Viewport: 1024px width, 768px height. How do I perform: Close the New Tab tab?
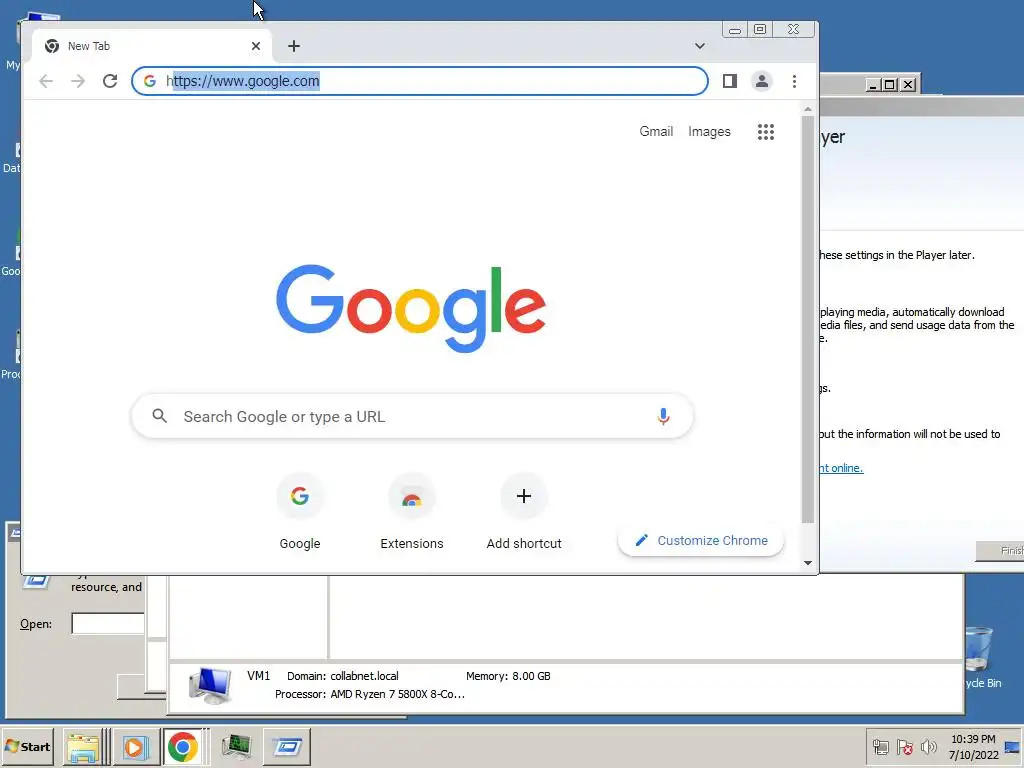click(x=256, y=46)
